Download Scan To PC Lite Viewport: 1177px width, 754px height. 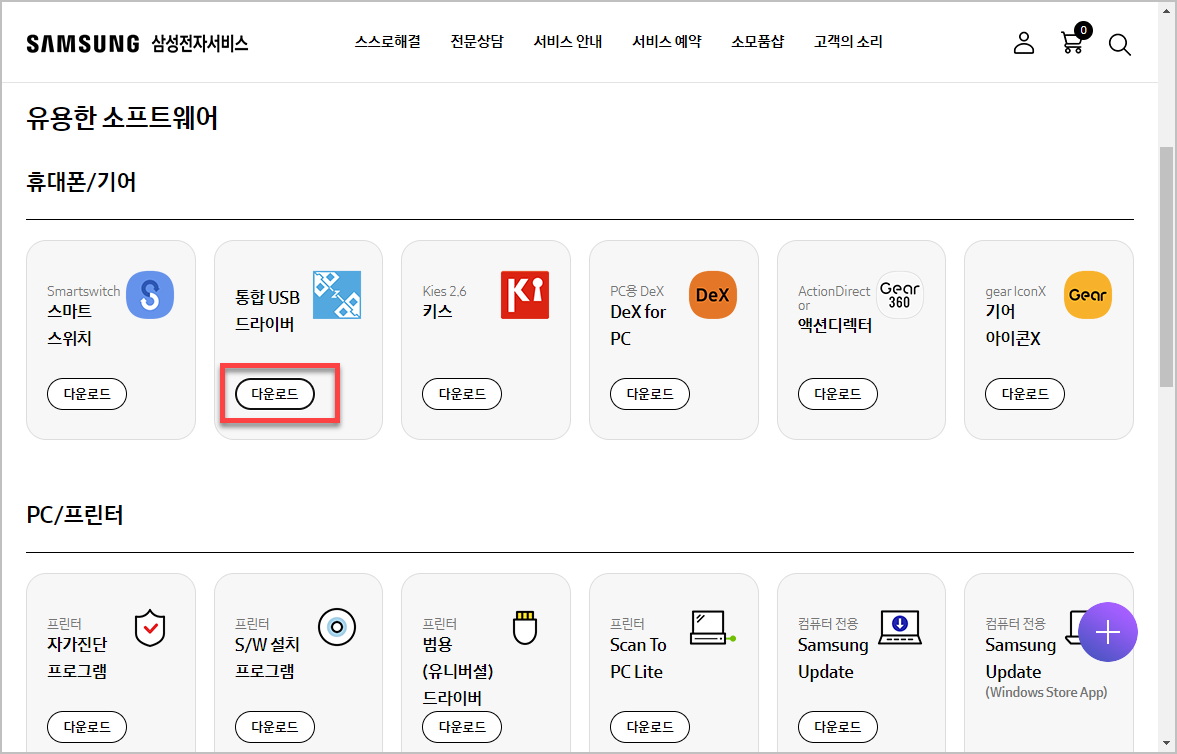649,726
